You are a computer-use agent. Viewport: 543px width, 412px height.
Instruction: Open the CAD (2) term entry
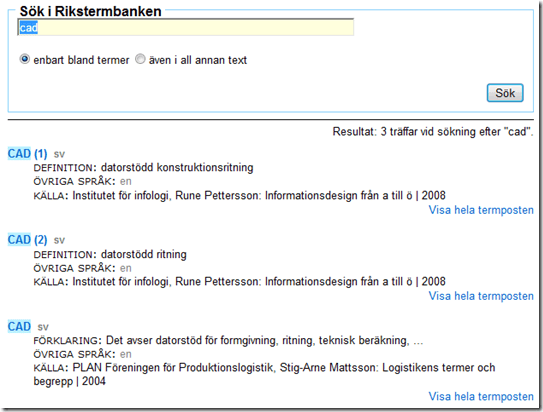tap(27, 240)
